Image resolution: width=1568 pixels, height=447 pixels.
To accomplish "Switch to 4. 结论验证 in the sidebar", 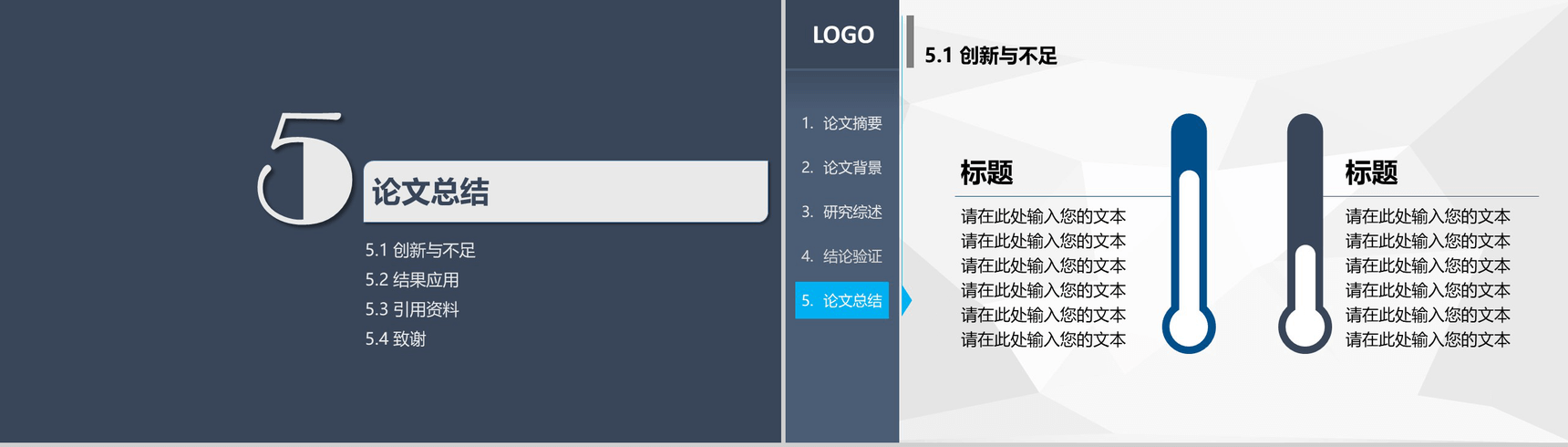I will [841, 256].
